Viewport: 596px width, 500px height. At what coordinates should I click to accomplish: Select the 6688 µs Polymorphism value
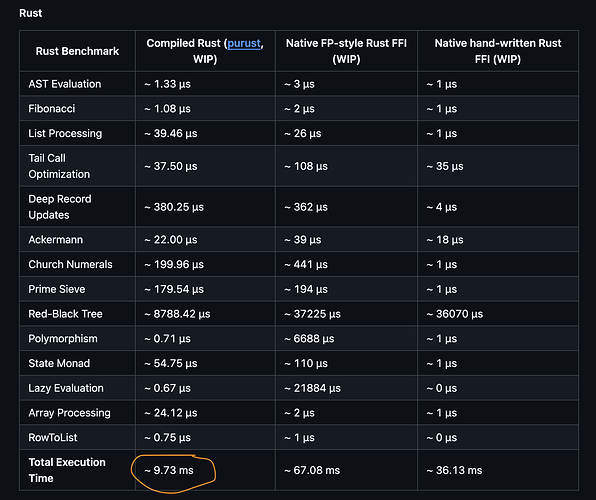pyautogui.click(x=309, y=339)
